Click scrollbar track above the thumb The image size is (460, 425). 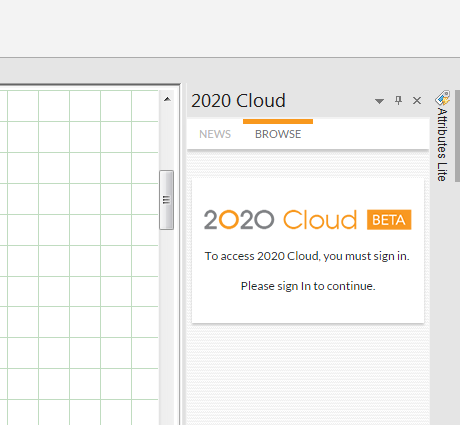click(166, 138)
